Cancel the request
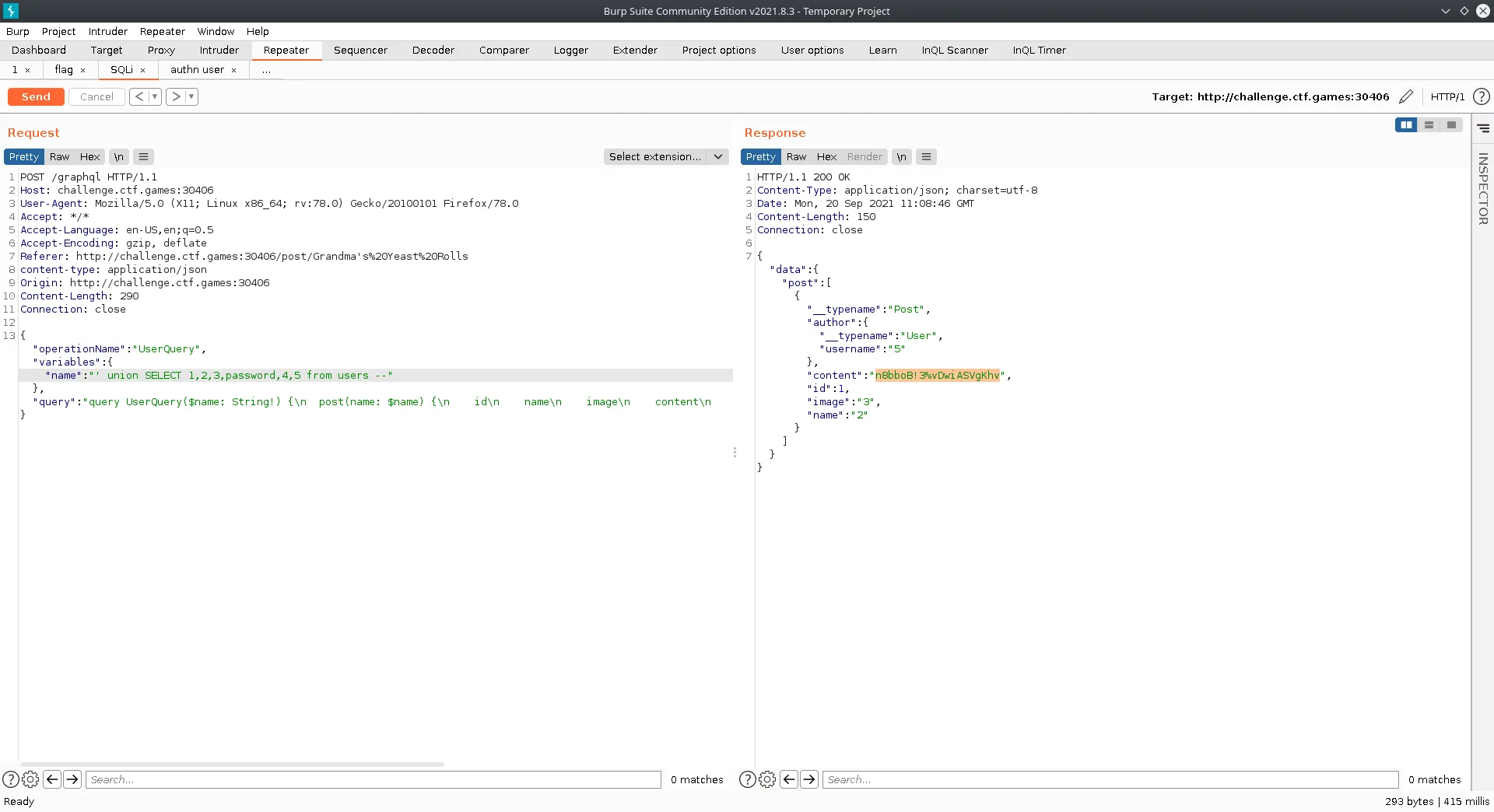Screen dimensions: 1494x812 coord(96,96)
